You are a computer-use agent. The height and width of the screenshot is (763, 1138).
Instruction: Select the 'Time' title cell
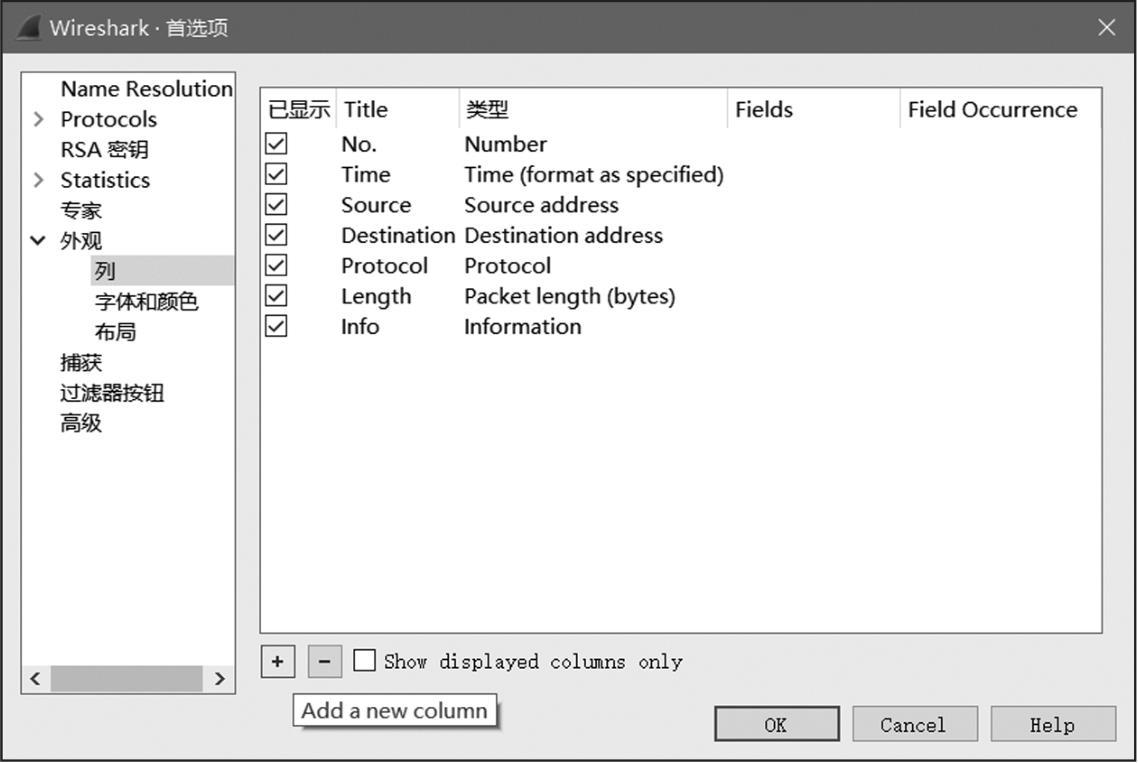(x=366, y=174)
